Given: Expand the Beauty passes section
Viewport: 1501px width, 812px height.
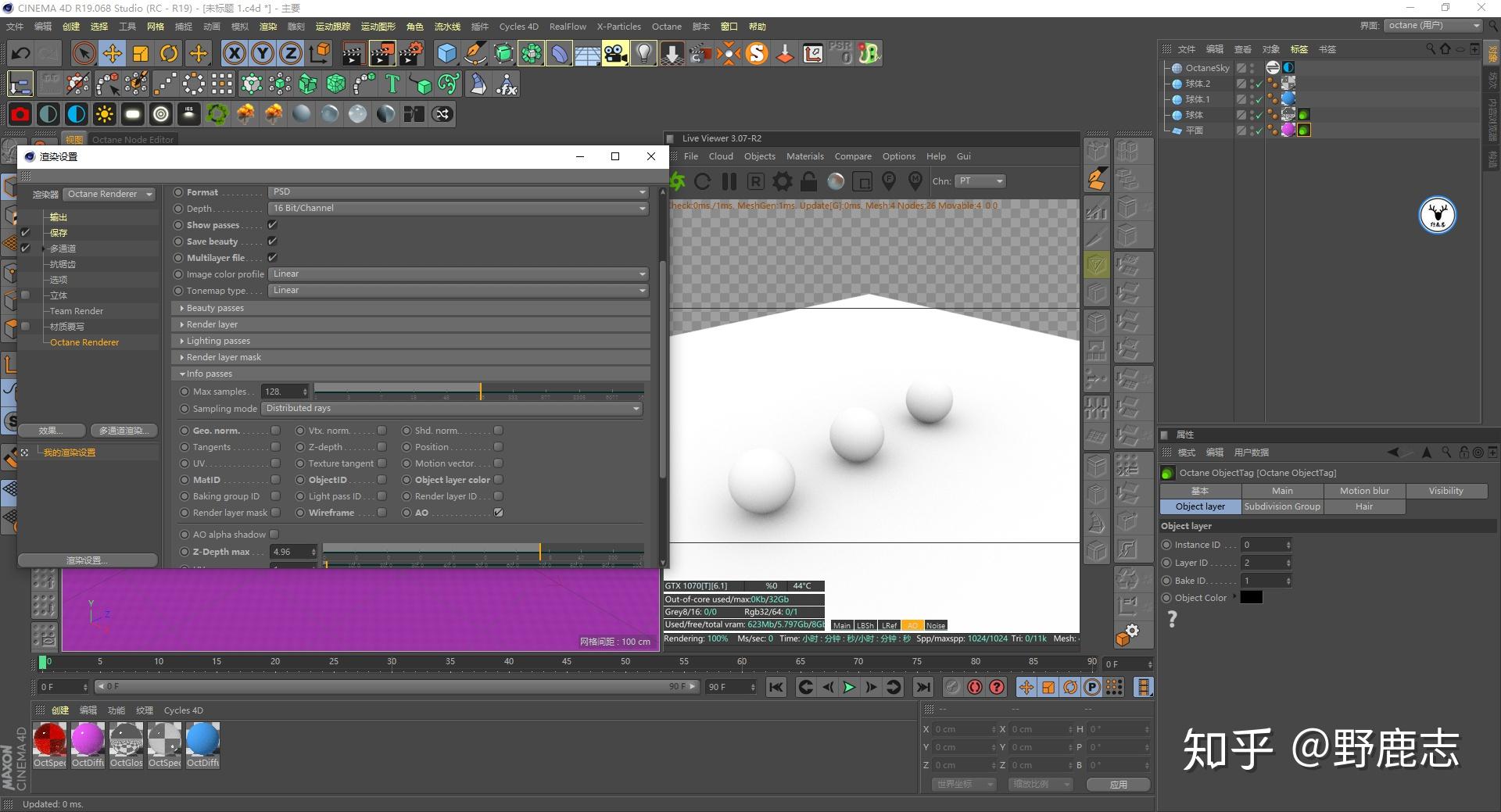Looking at the screenshot, I should click(215, 308).
